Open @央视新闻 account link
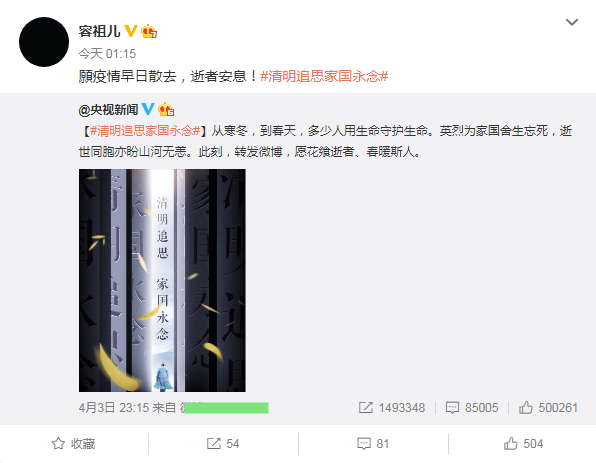The image size is (596, 463). (x=108, y=110)
